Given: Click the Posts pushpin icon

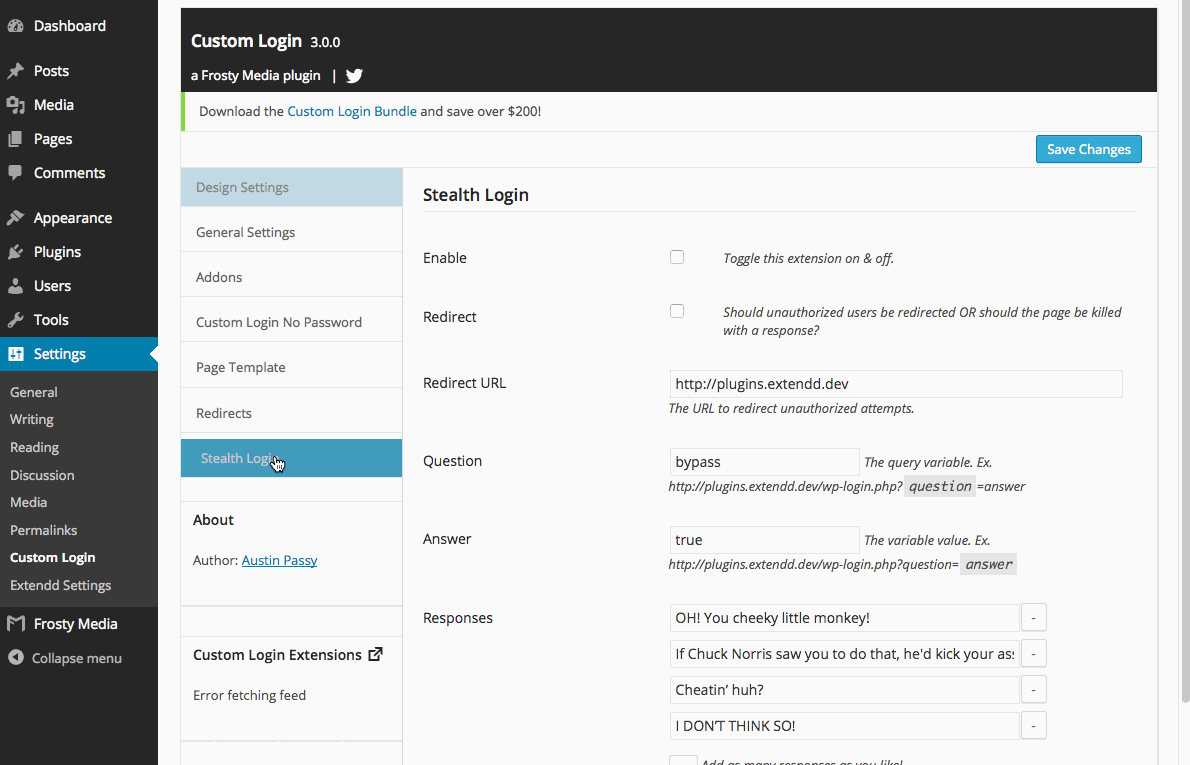Looking at the screenshot, I should coord(15,71).
